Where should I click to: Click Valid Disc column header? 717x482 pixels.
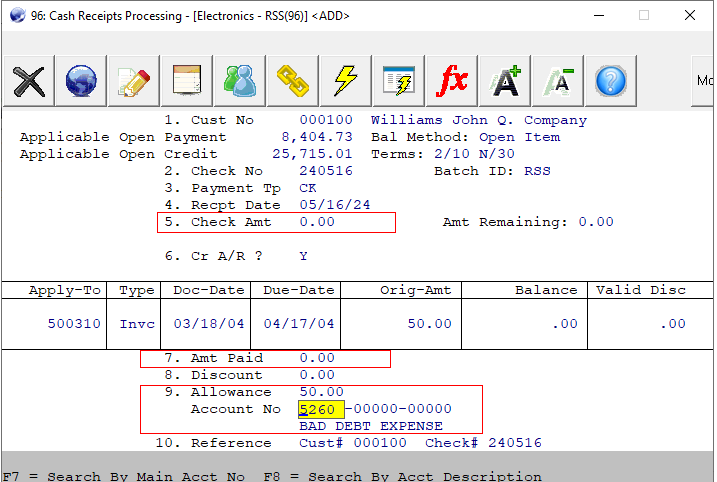pyautogui.click(x=641, y=290)
